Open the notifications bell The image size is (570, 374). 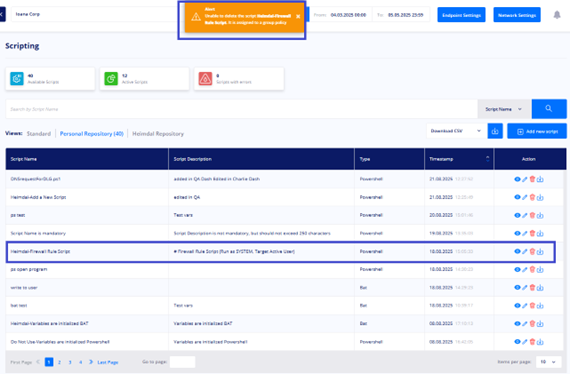(557, 15)
